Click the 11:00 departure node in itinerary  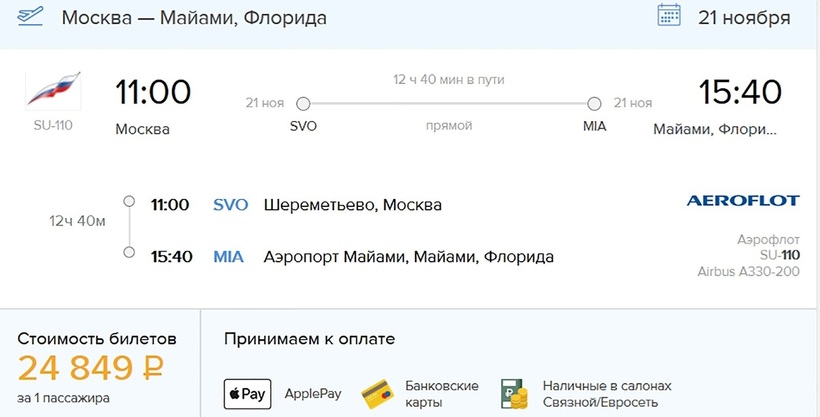128,203
